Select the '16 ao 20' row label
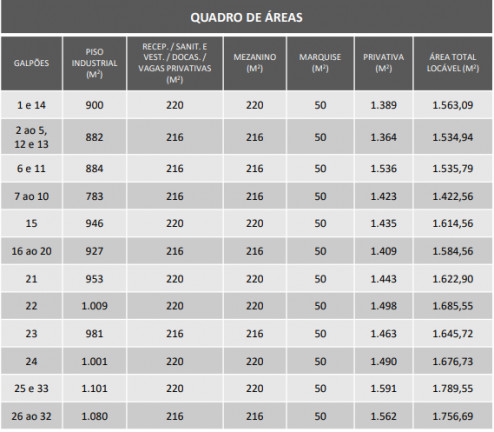Viewport: 494px width, 432px height. tap(31, 251)
